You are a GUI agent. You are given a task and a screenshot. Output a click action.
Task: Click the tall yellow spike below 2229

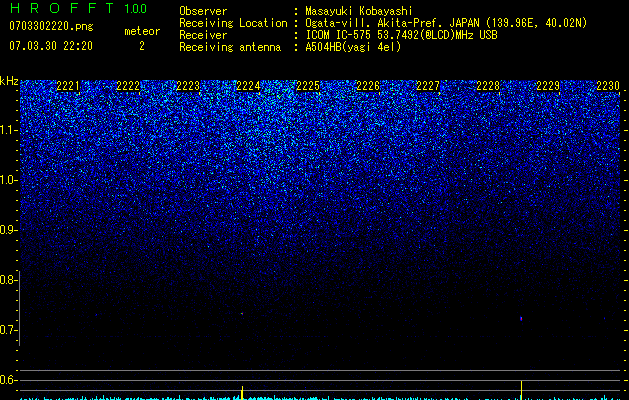coord(521,390)
